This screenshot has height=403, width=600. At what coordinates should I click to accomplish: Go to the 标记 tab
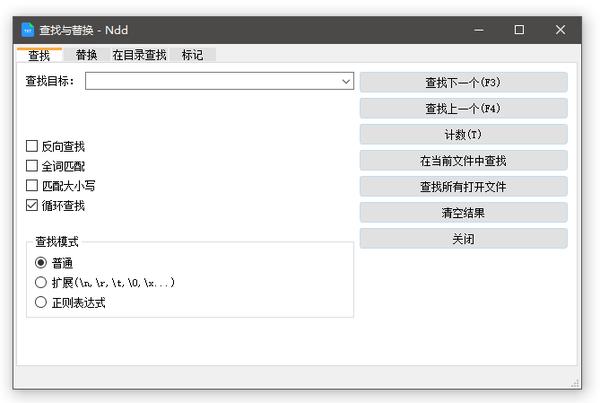tap(192, 55)
